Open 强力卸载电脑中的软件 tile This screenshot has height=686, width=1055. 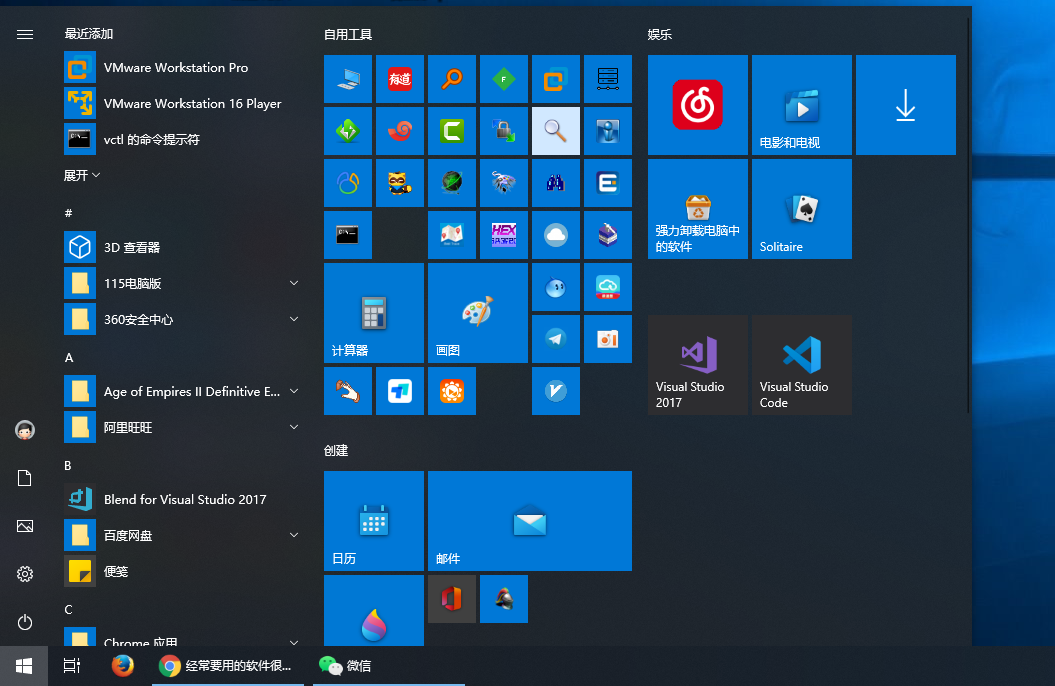pyautogui.click(x=697, y=208)
